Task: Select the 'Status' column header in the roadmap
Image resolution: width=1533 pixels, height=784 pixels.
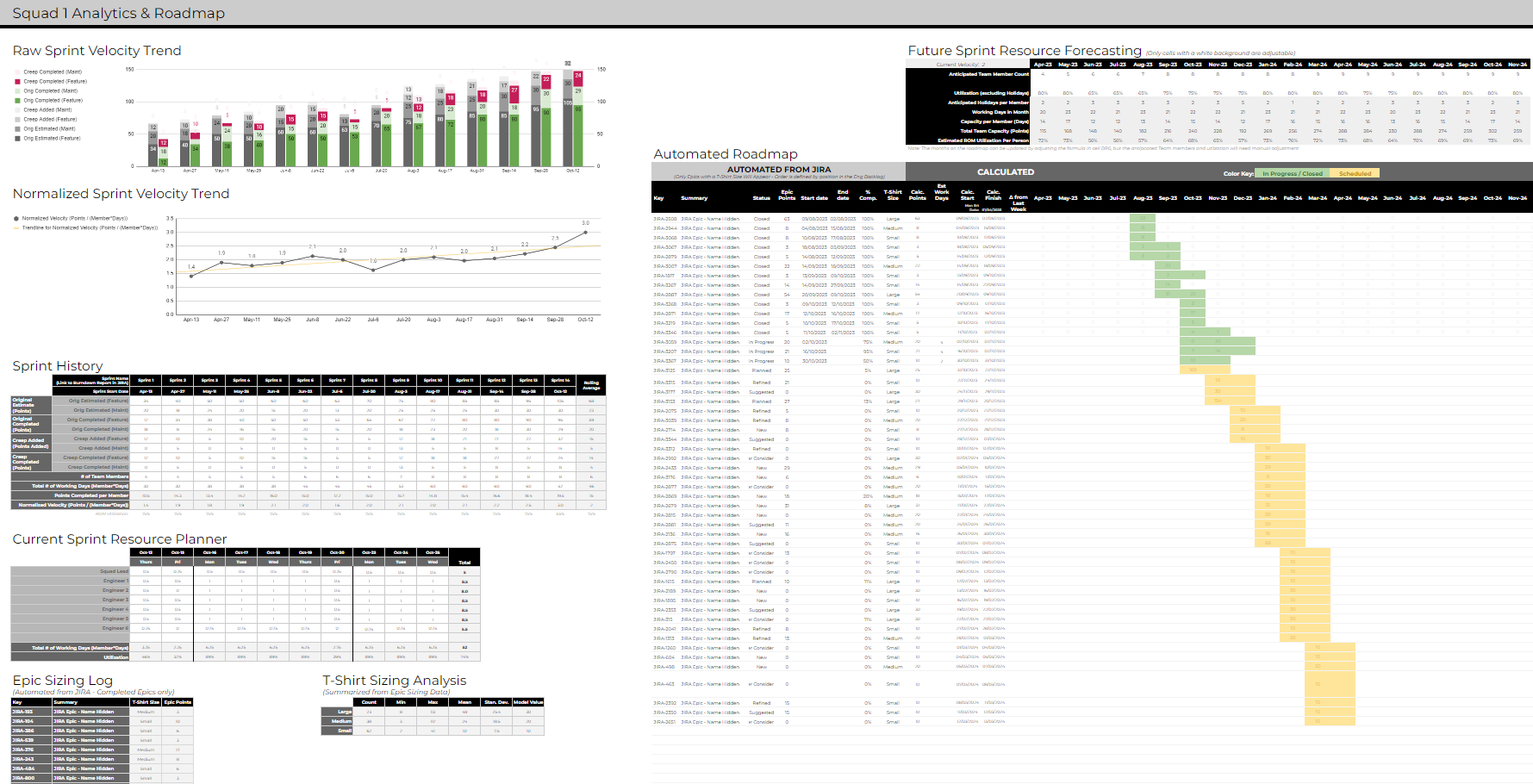Action: coord(762,198)
